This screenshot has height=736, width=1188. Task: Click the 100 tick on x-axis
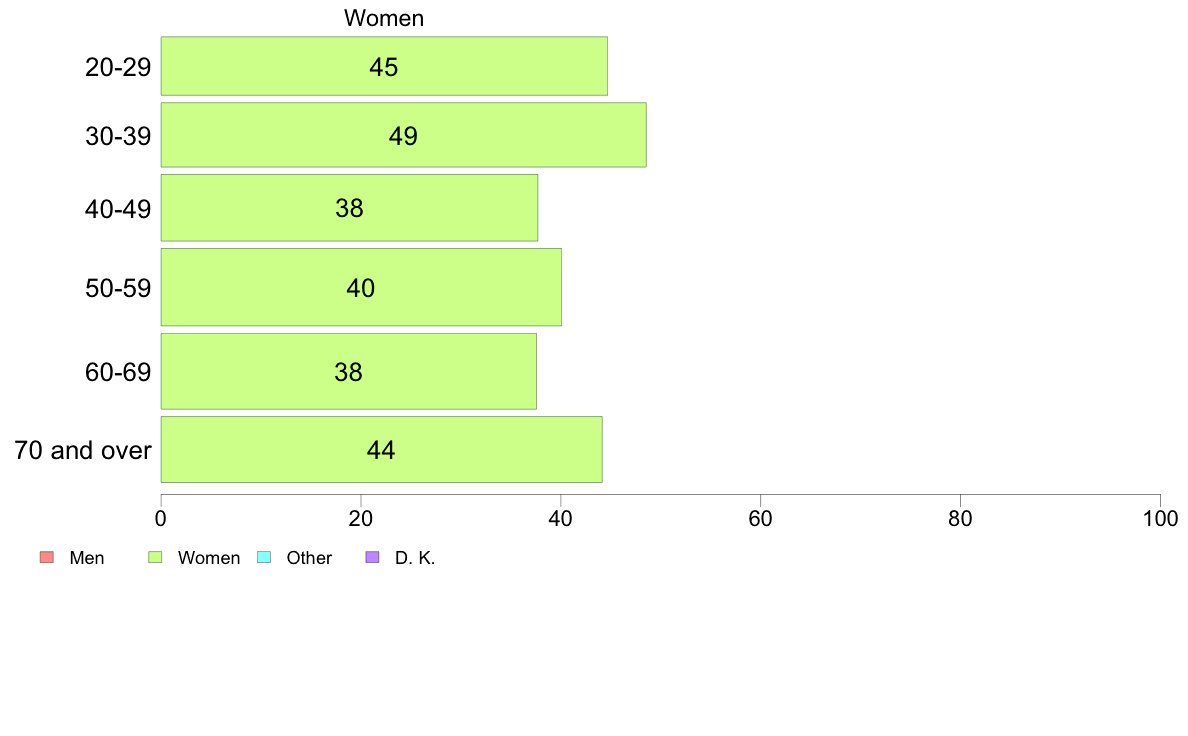[x=1160, y=518]
